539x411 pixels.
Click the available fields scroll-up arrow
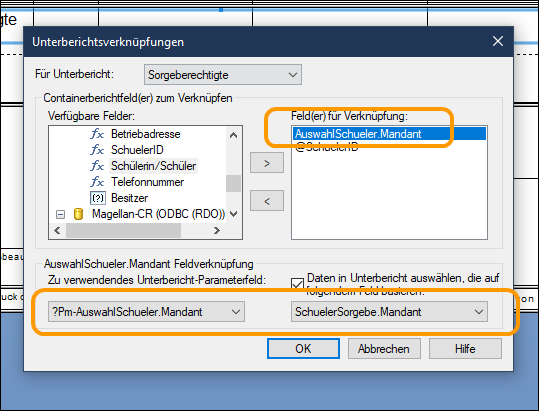coord(233,135)
